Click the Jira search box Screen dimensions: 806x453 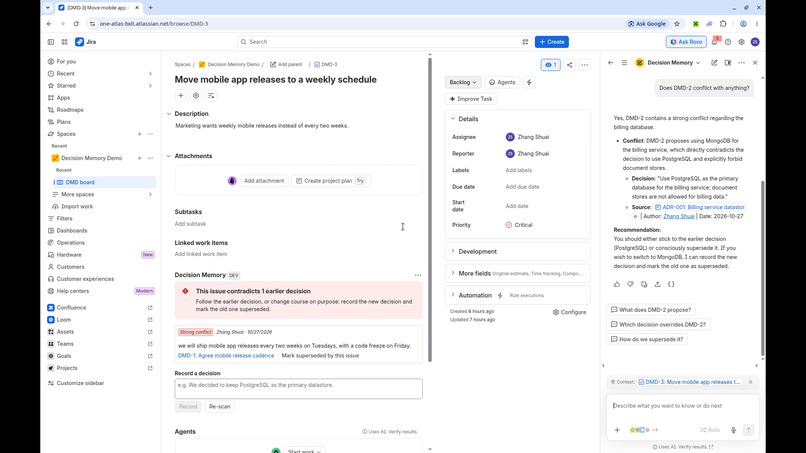click(384, 42)
